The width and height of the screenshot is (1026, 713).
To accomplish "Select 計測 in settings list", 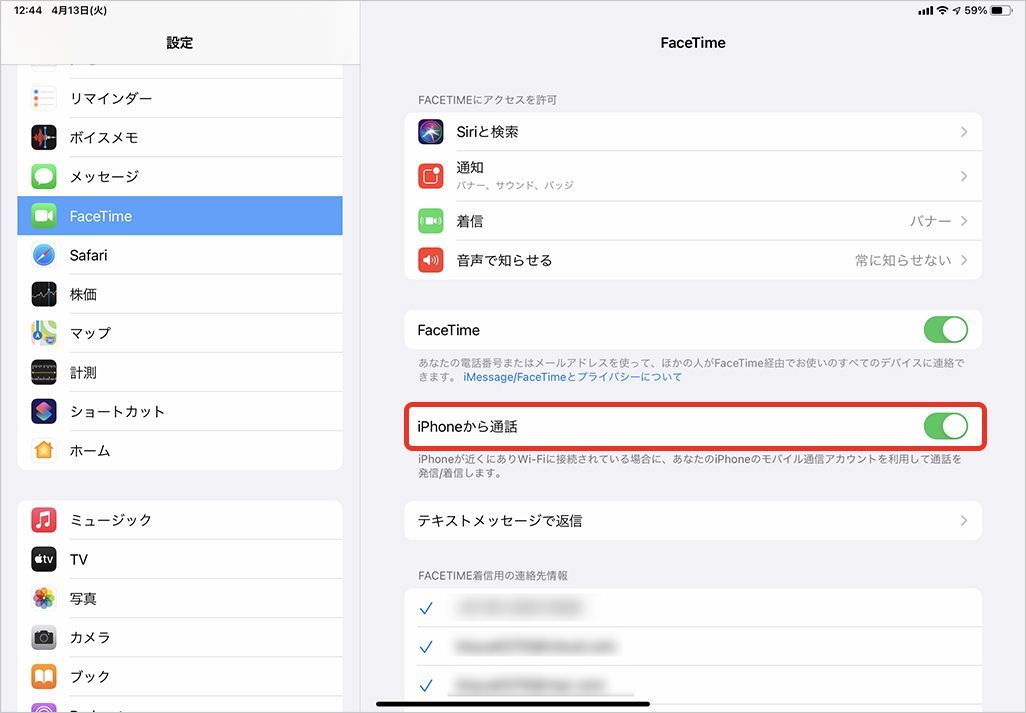I will [180, 372].
